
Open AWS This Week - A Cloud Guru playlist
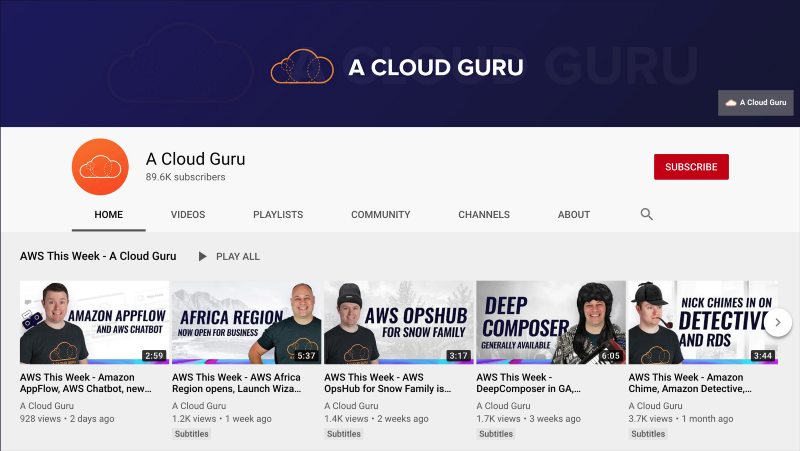(98, 256)
